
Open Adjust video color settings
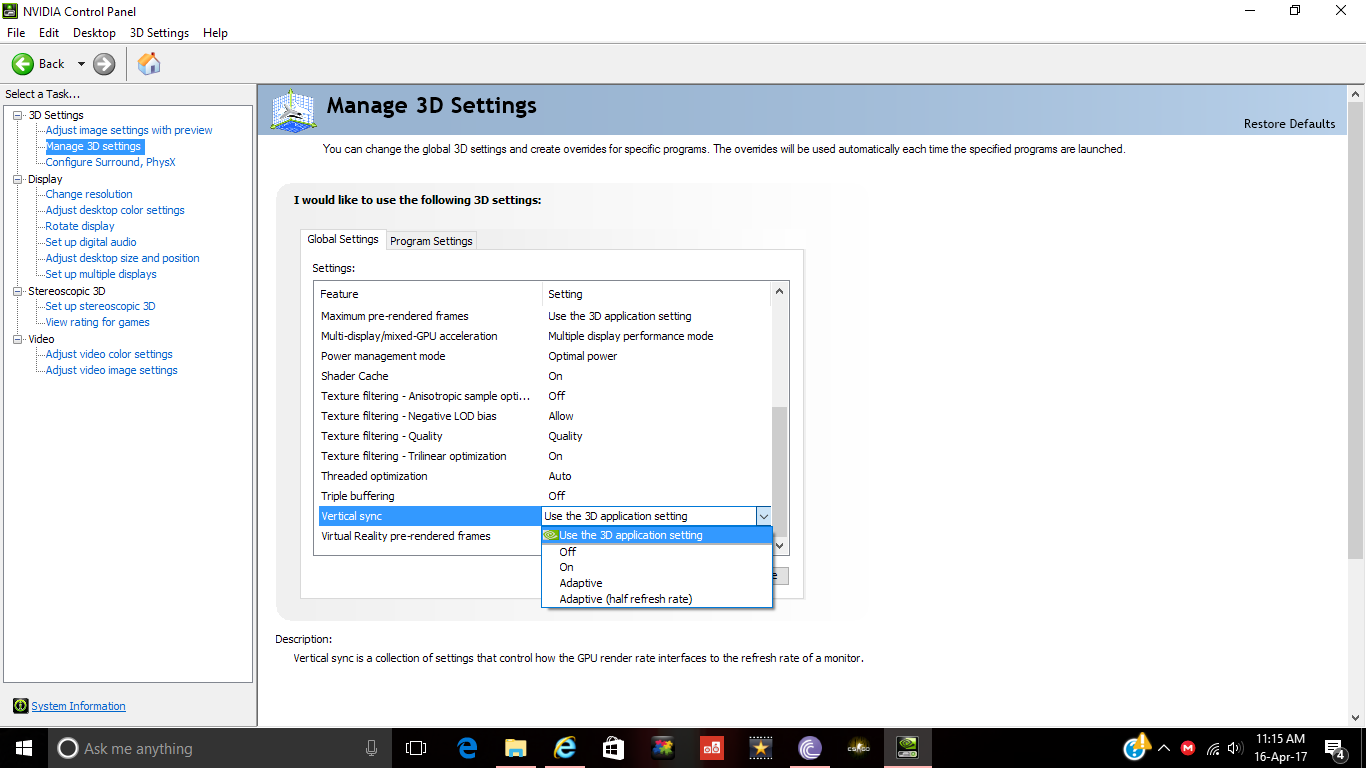coord(109,354)
